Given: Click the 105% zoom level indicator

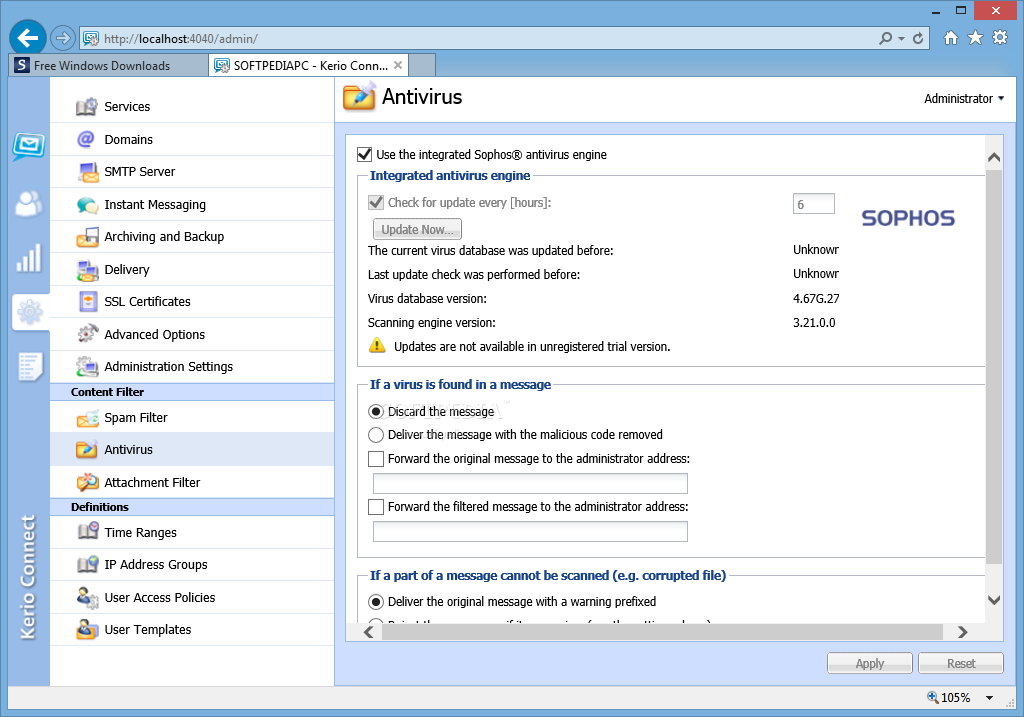Looking at the screenshot, I should point(949,698).
